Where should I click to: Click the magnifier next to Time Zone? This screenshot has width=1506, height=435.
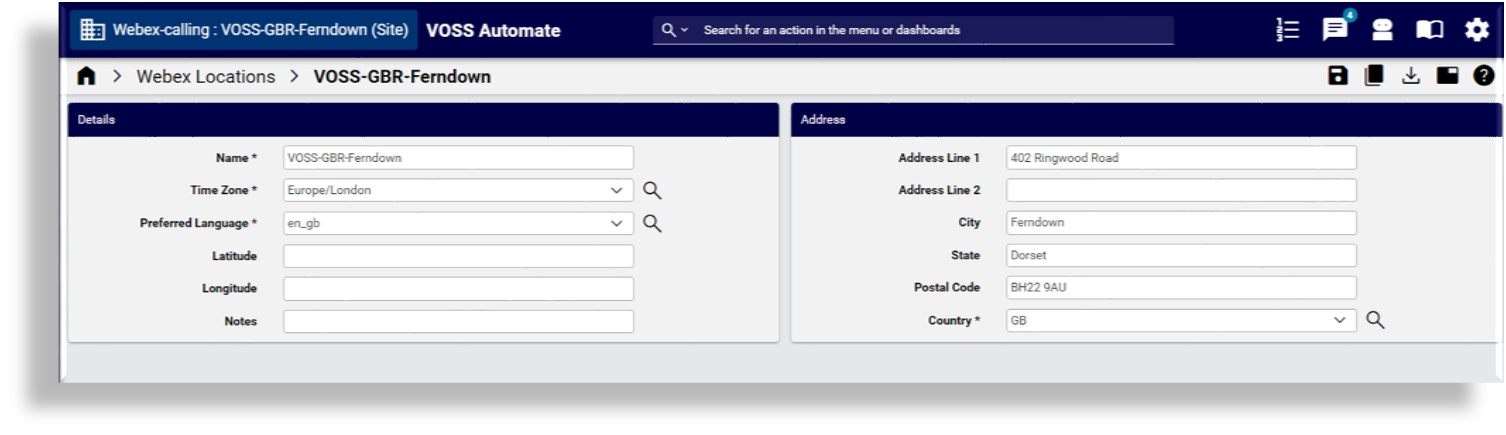[x=653, y=190]
